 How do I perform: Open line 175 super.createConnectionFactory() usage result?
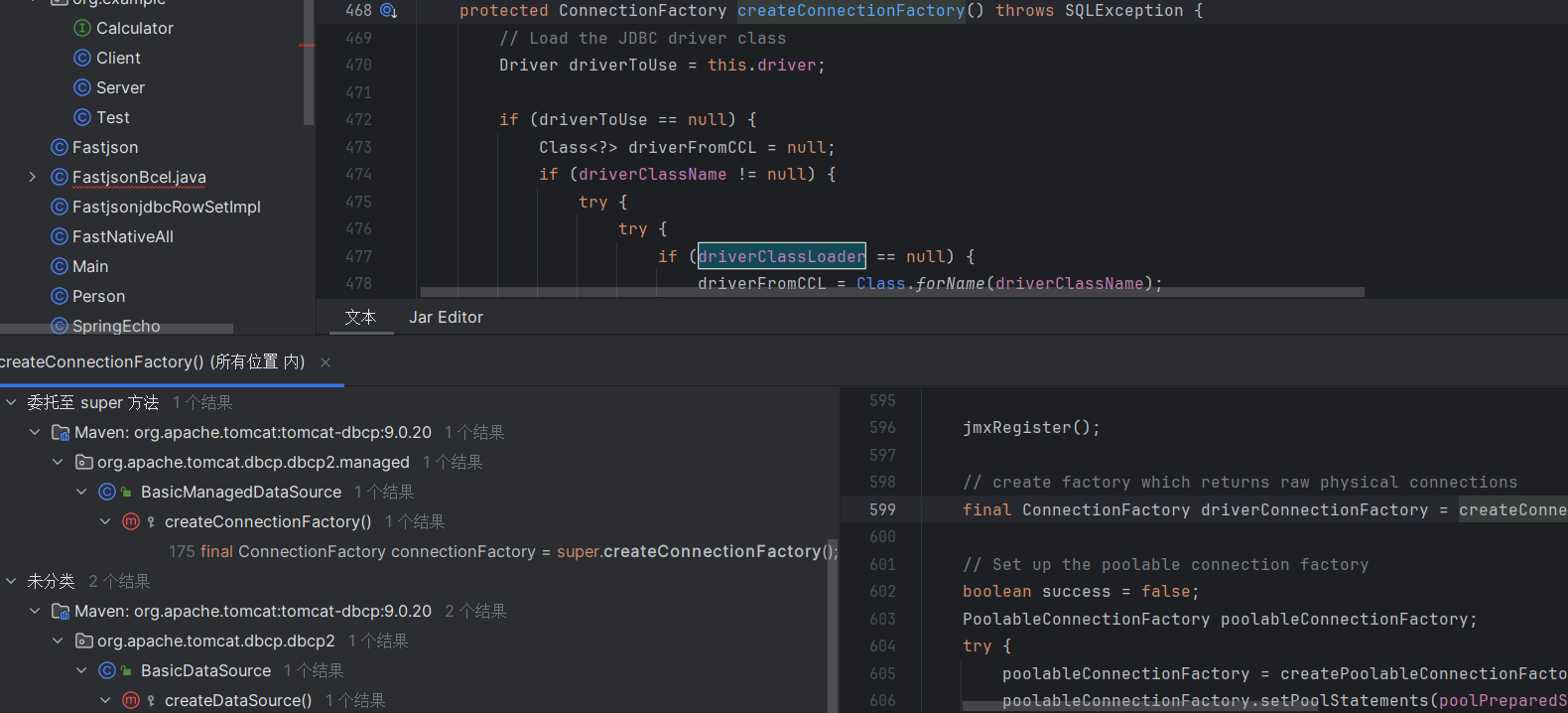502,551
